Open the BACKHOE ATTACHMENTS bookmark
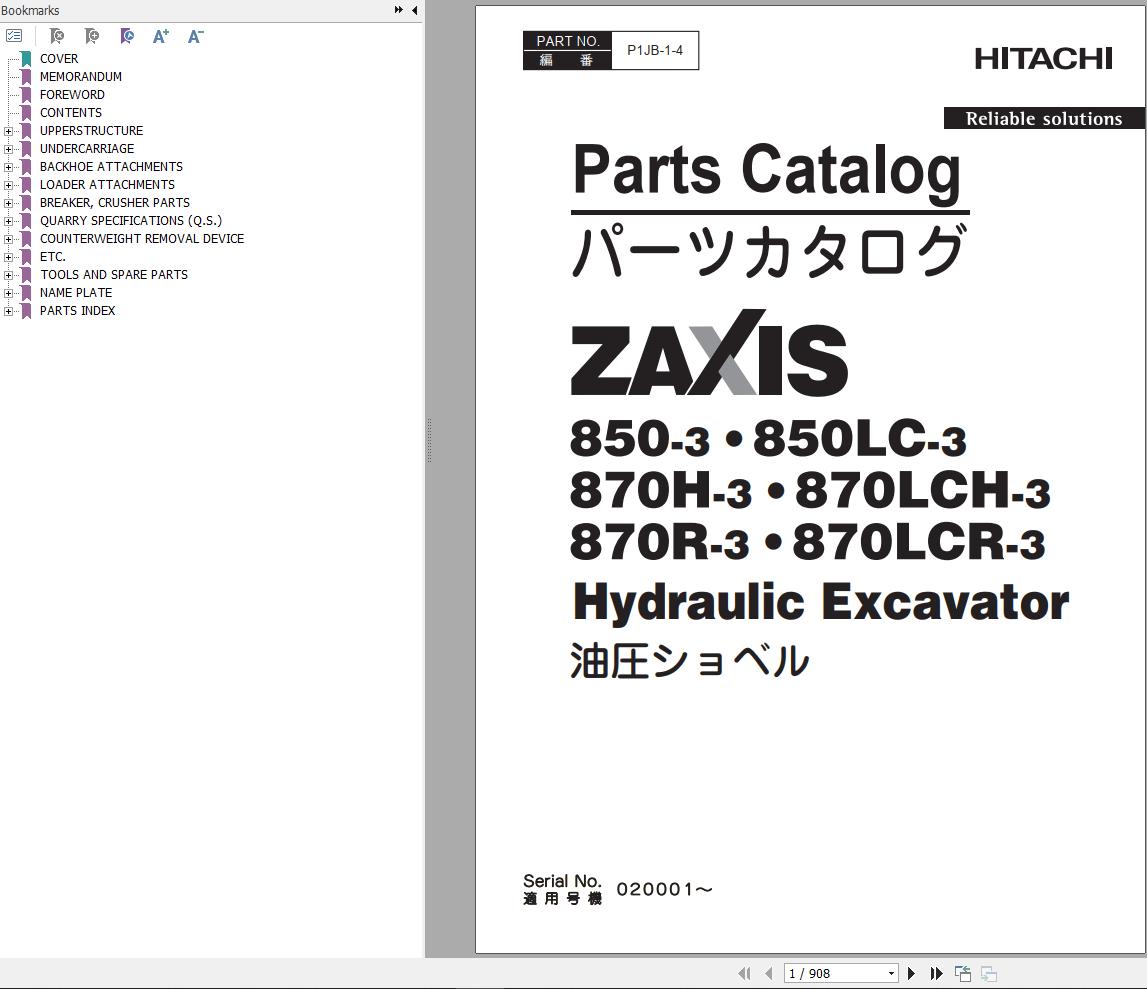Screen dimensions: 1147x989 (111, 166)
